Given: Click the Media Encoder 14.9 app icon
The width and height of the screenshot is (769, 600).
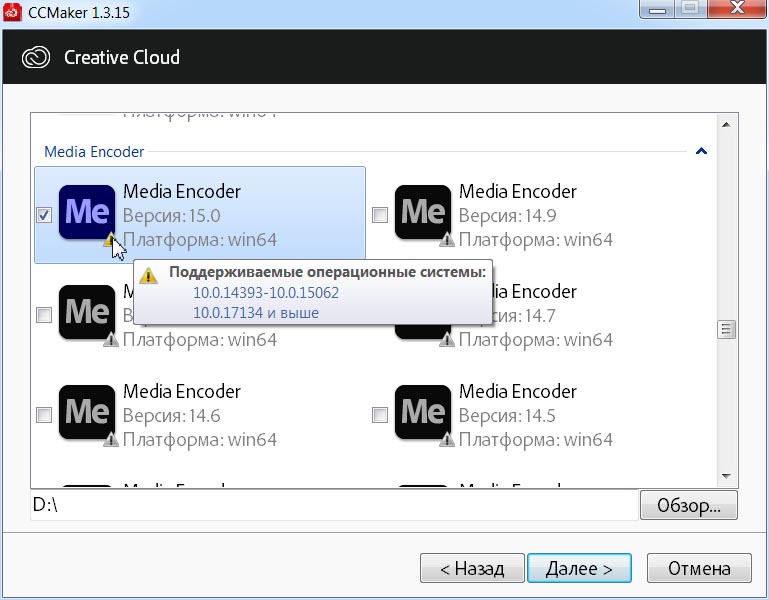Looking at the screenshot, I should (423, 212).
